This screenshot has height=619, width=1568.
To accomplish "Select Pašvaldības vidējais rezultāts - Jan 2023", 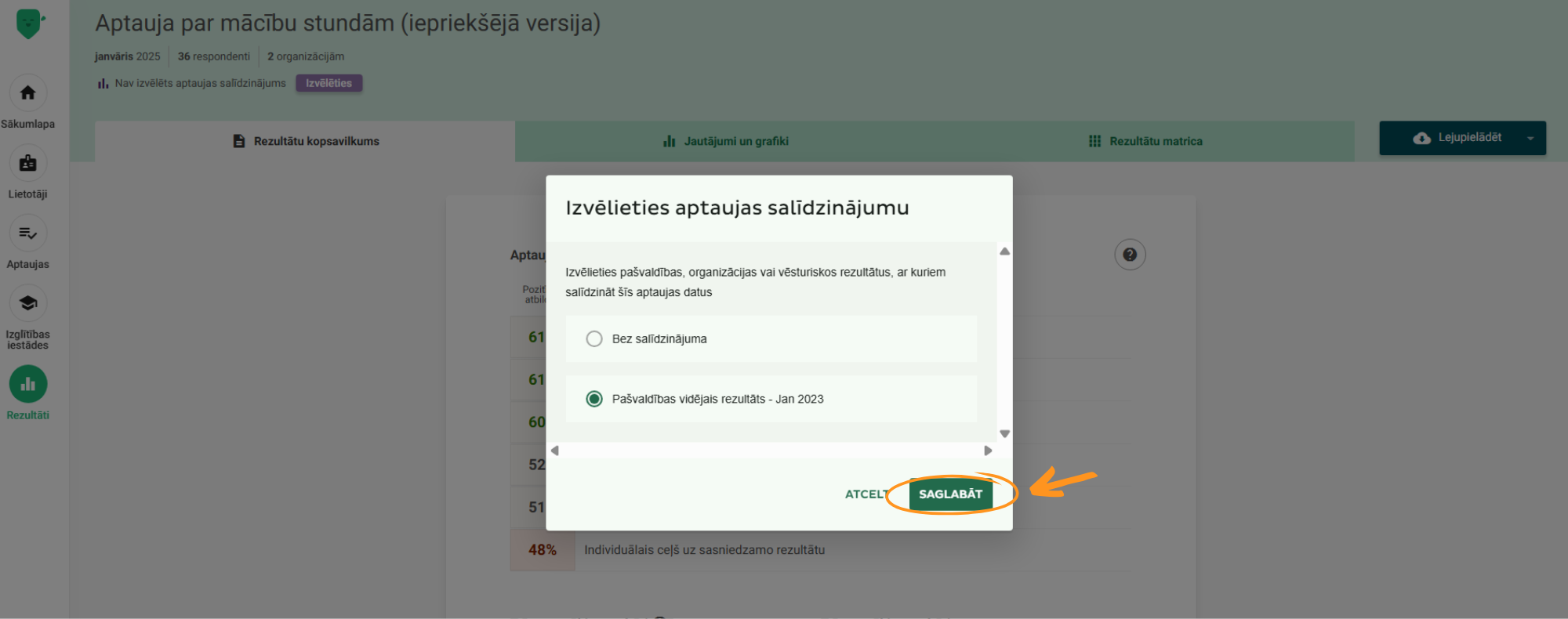I will pos(594,399).
